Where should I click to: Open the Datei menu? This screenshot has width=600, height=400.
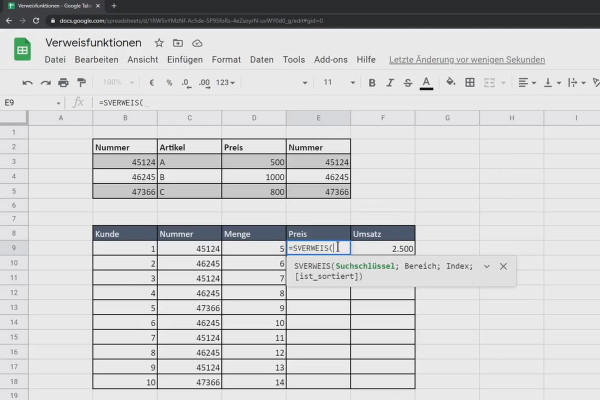click(55, 60)
